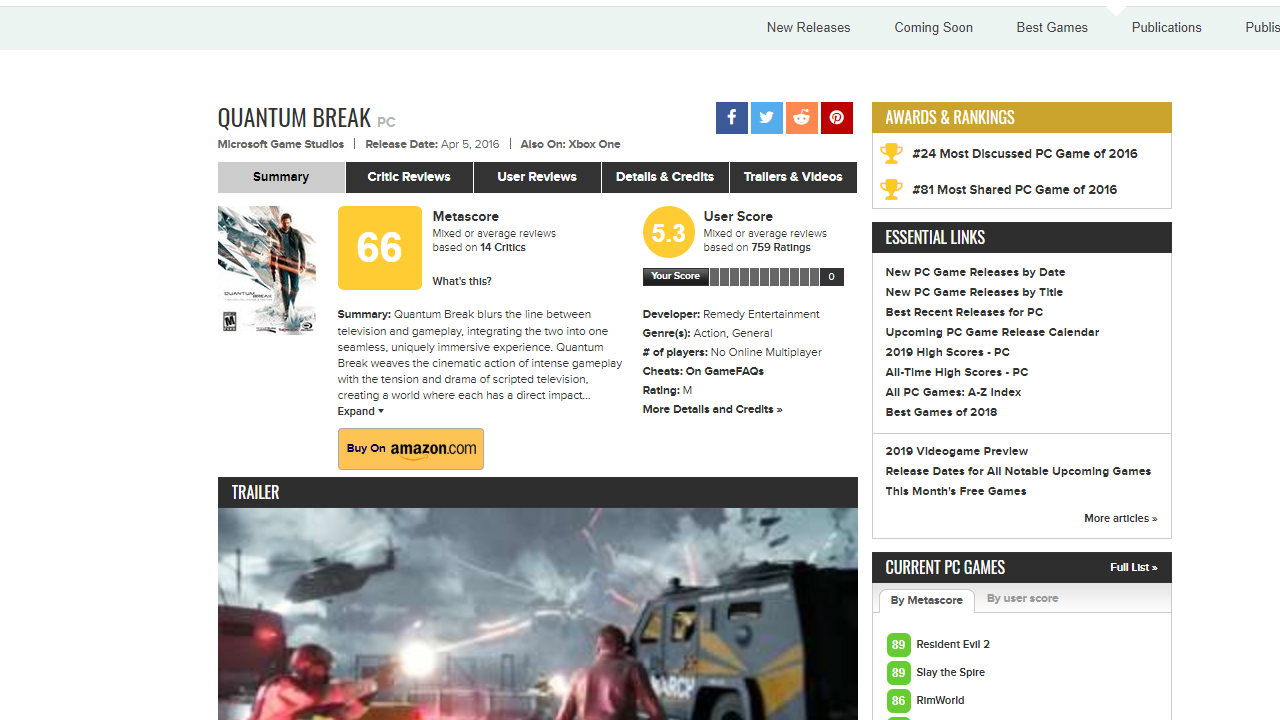
Task: Open Publications in top navigation
Action: [1166, 27]
